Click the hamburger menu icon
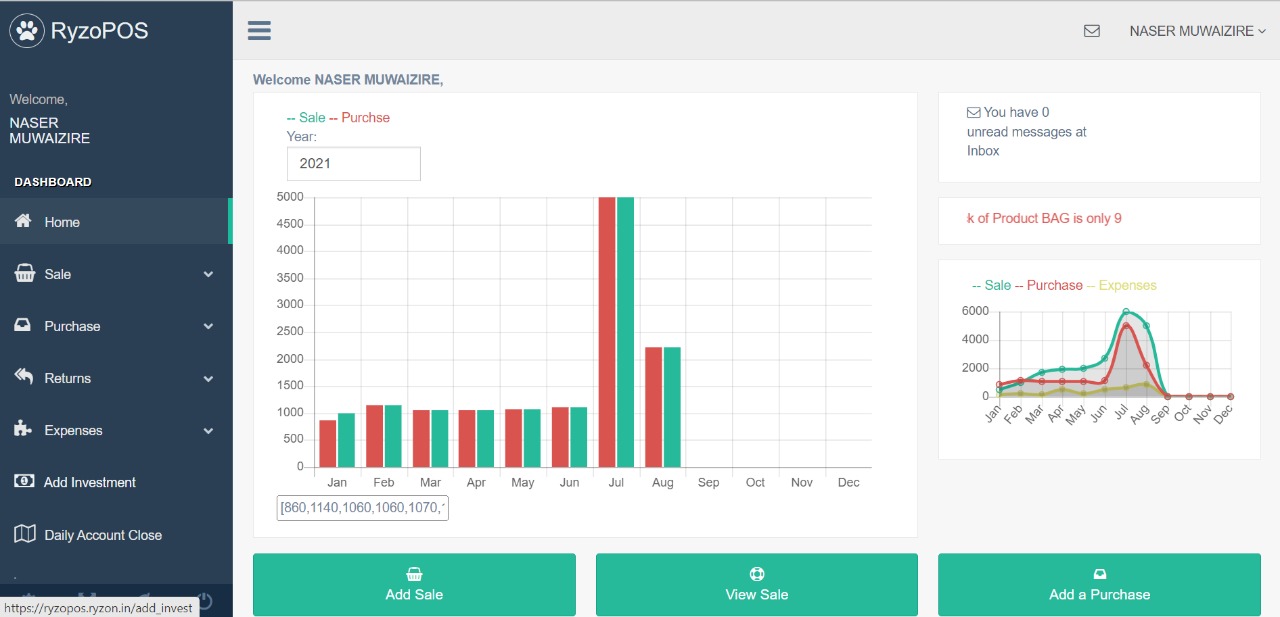The image size is (1280, 617). [x=259, y=31]
